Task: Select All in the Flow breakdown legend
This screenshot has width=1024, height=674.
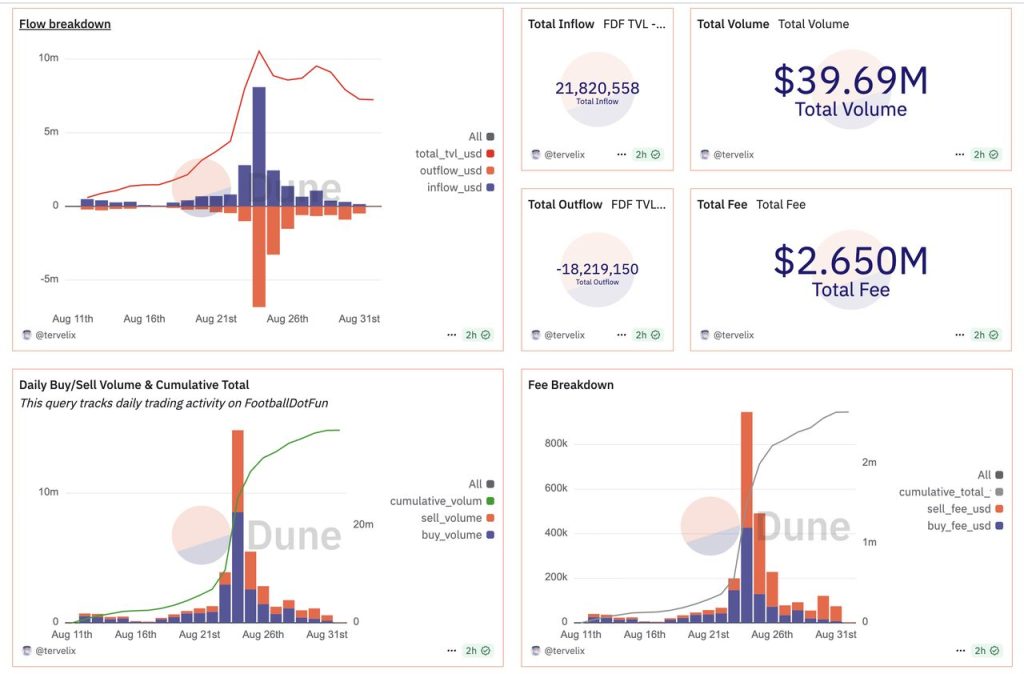Action: coord(475,136)
